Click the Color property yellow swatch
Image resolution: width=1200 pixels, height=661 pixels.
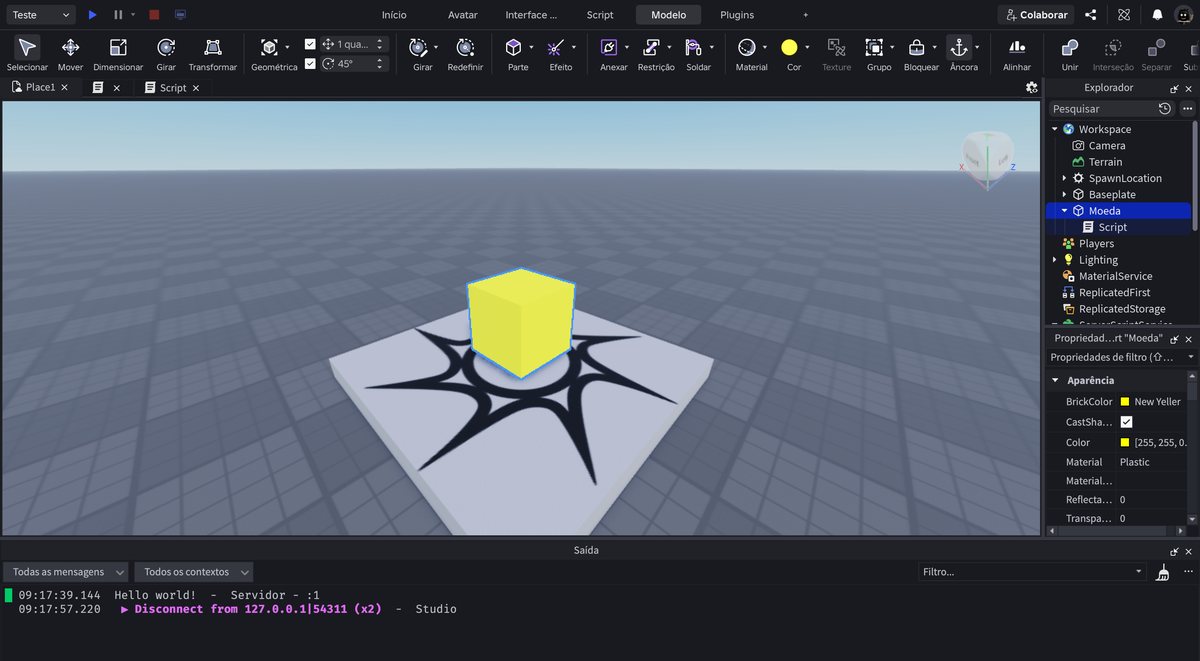pyautogui.click(x=1125, y=442)
